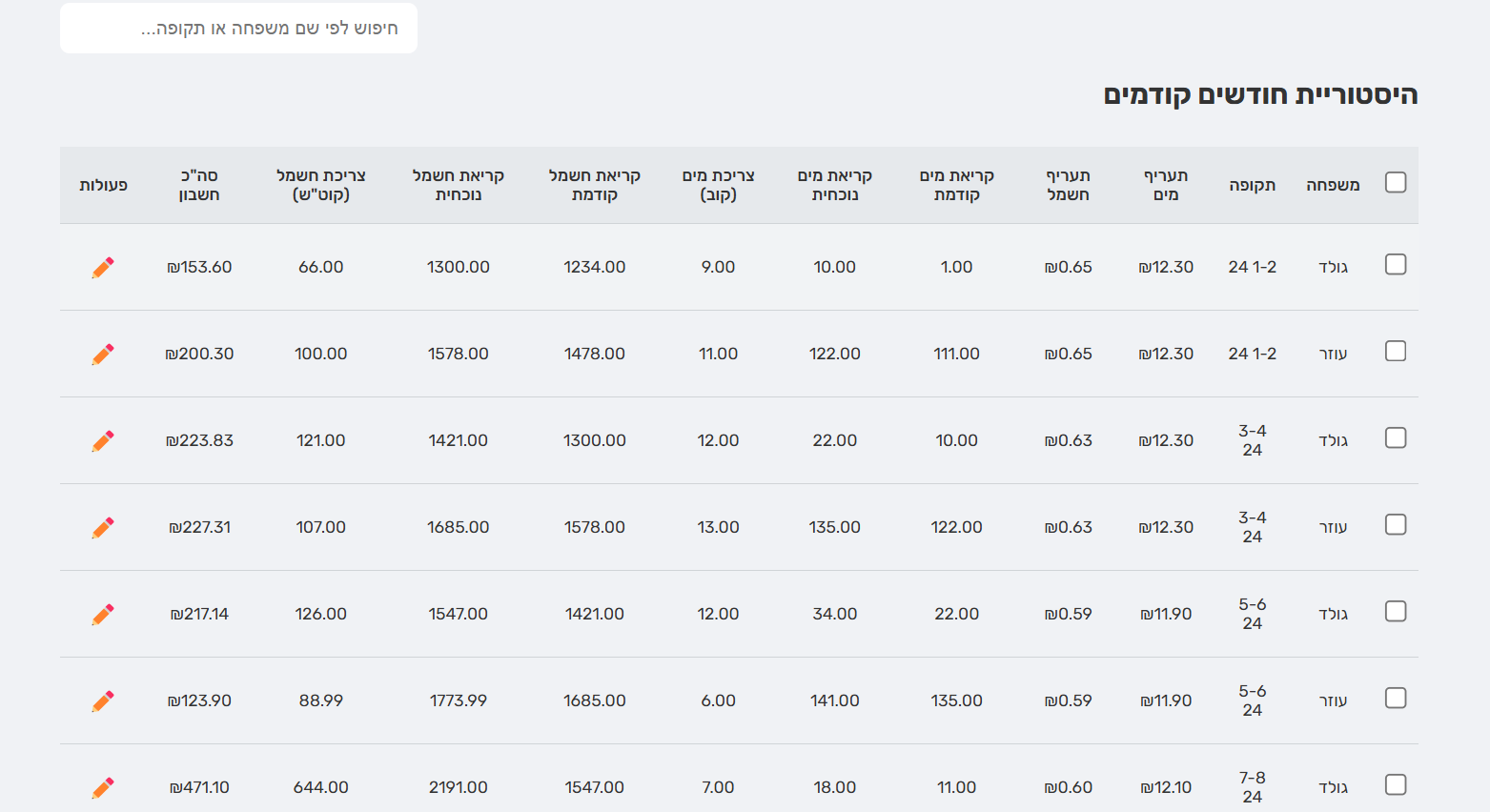The image size is (1490, 812).
Task: Mark the עוזר 5-6 24 row checkbox
Action: (x=1396, y=698)
